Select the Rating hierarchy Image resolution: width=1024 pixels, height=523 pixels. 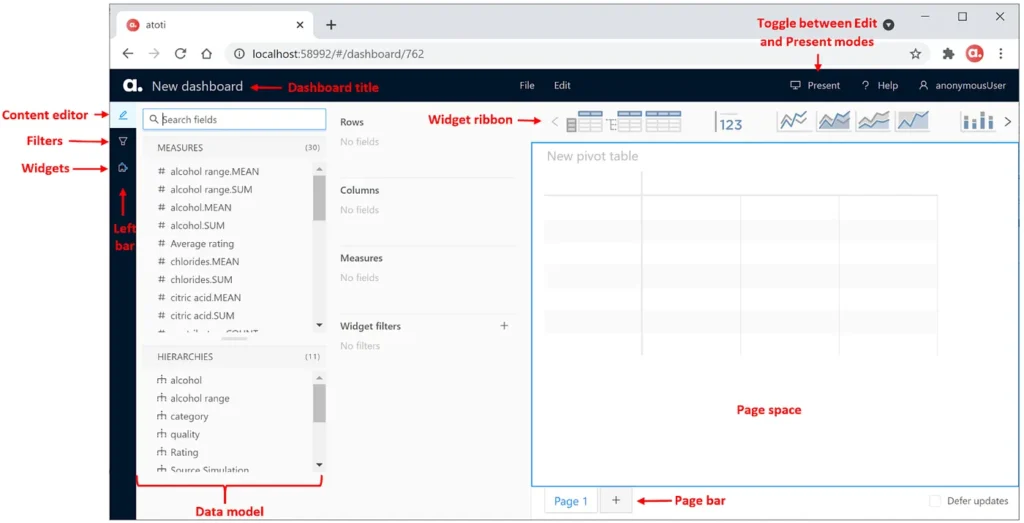[184, 452]
